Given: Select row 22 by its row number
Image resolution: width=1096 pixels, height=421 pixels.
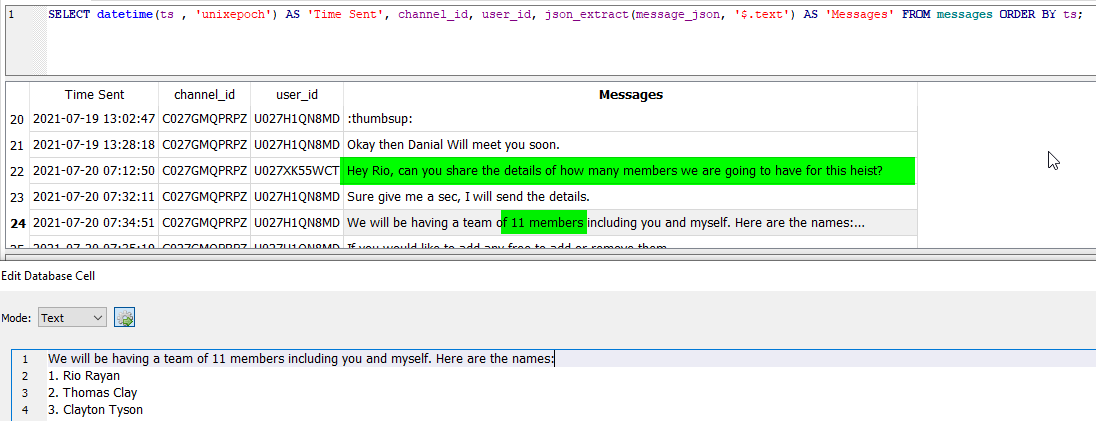Looking at the screenshot, I should point(17,171).
